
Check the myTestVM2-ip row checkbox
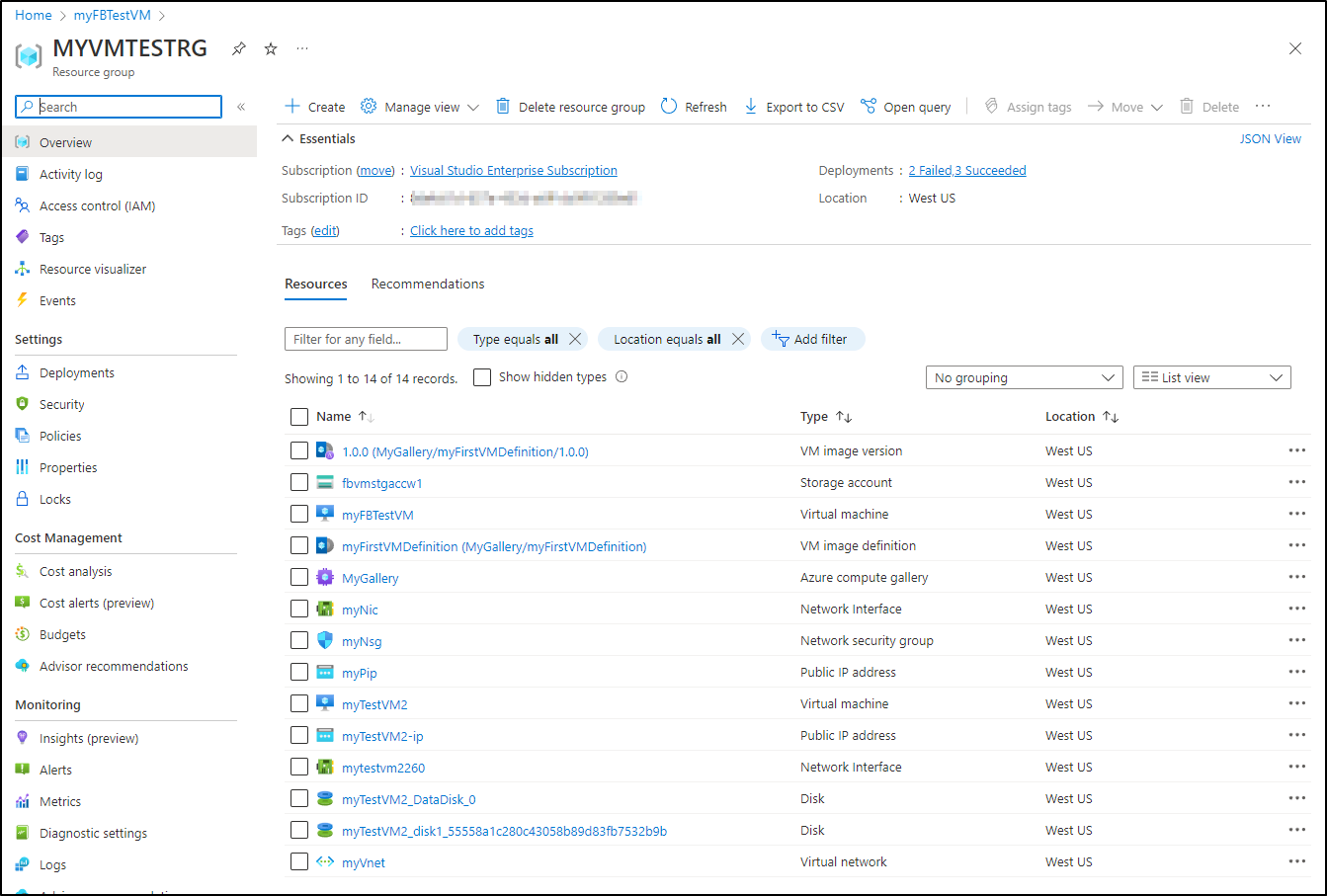pyautogui.click(x=299, y=735)
